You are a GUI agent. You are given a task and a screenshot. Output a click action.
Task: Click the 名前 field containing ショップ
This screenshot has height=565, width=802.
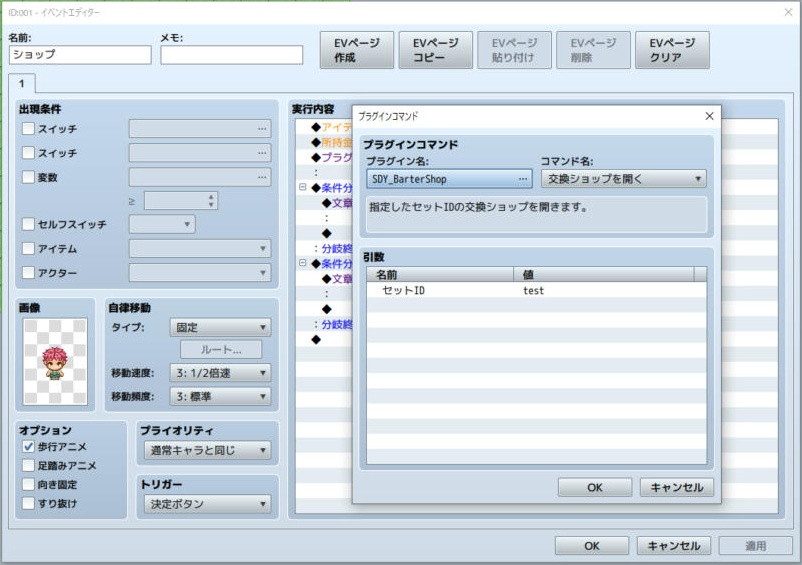coord(80,55)
